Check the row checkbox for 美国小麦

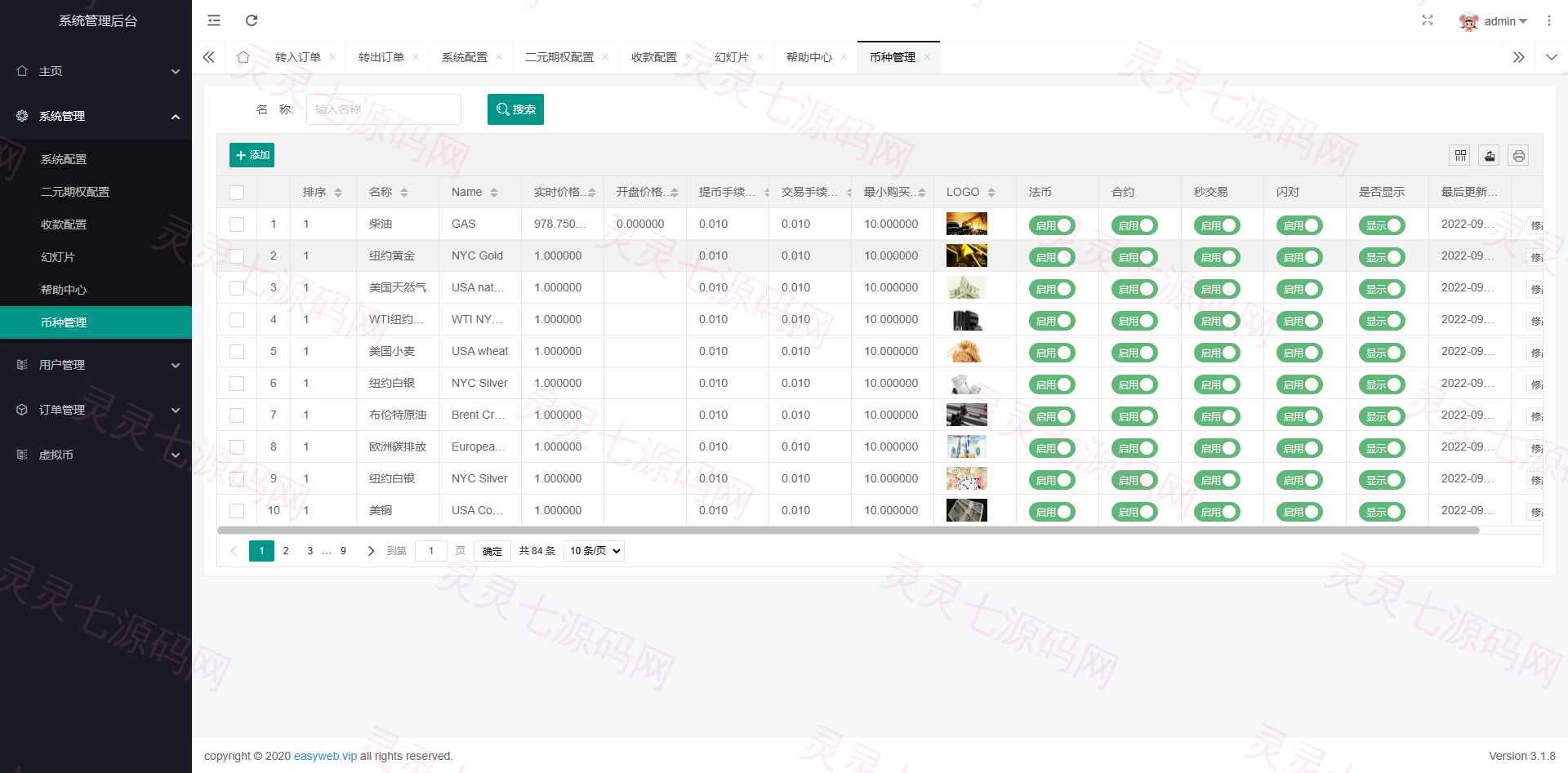point(237,352)
